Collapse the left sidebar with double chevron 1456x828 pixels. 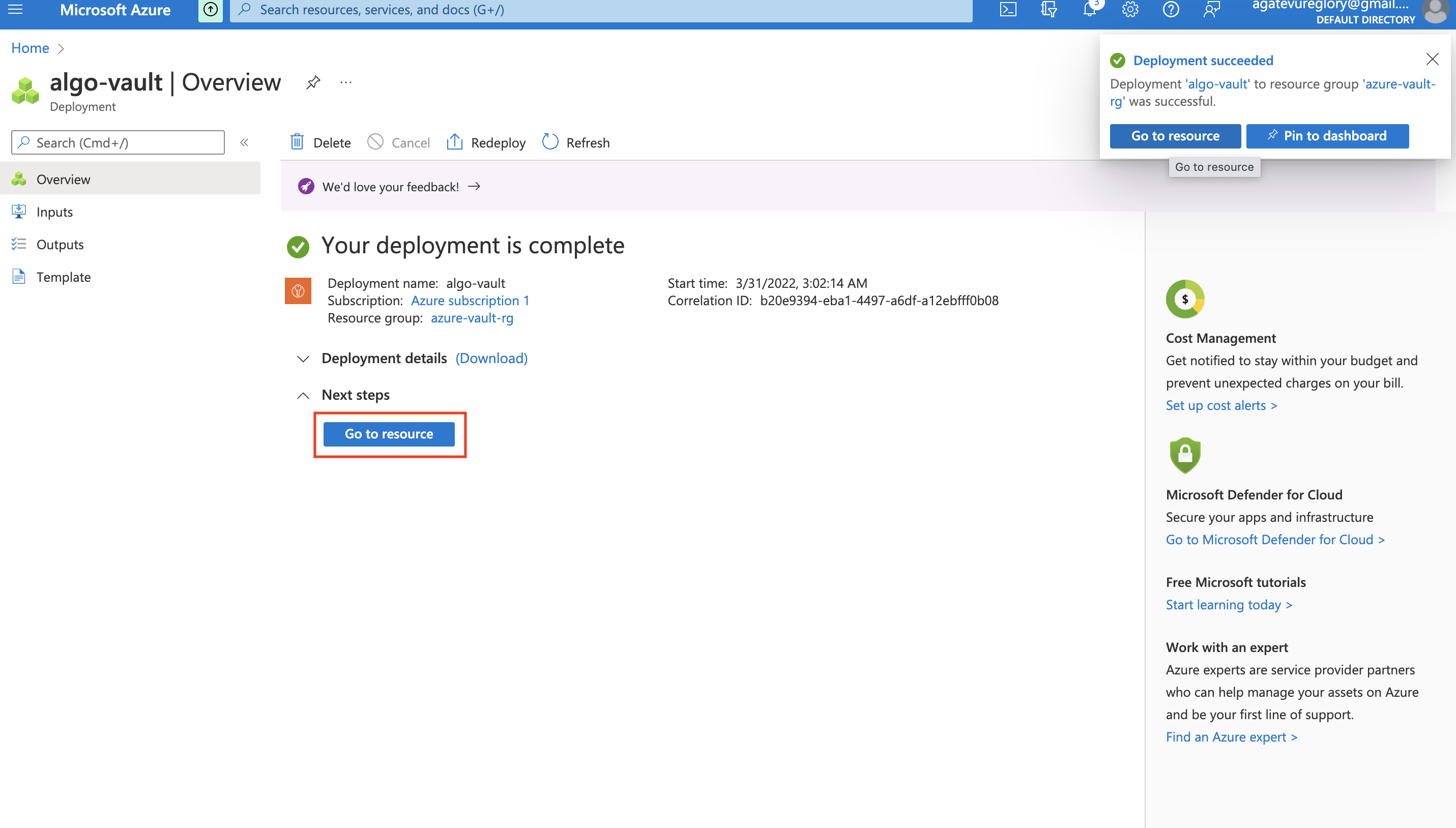point(244,142)
